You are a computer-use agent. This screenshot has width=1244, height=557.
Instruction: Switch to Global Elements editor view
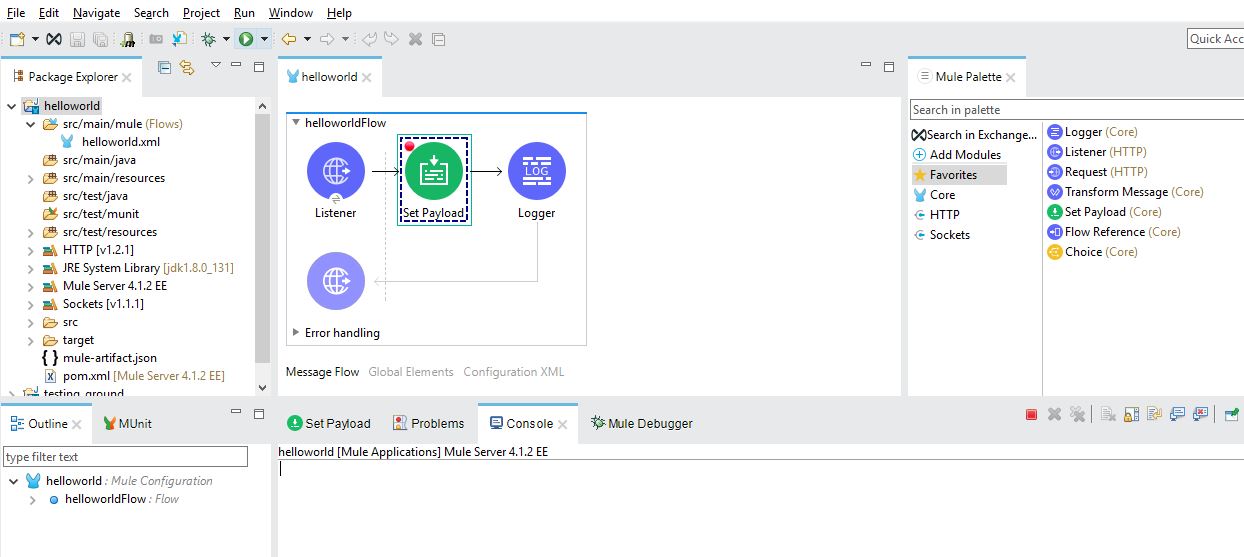(411, 372)
